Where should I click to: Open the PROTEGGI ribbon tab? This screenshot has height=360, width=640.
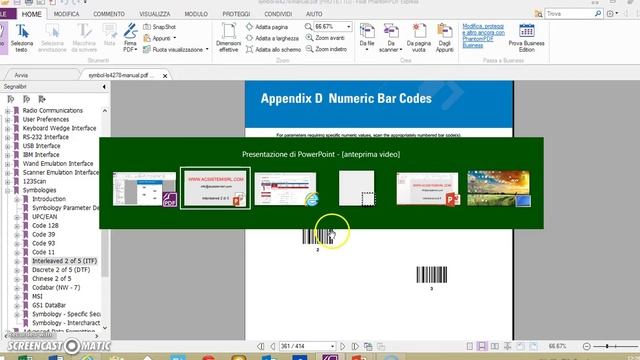pyautogui.click(x=236, y=14)
